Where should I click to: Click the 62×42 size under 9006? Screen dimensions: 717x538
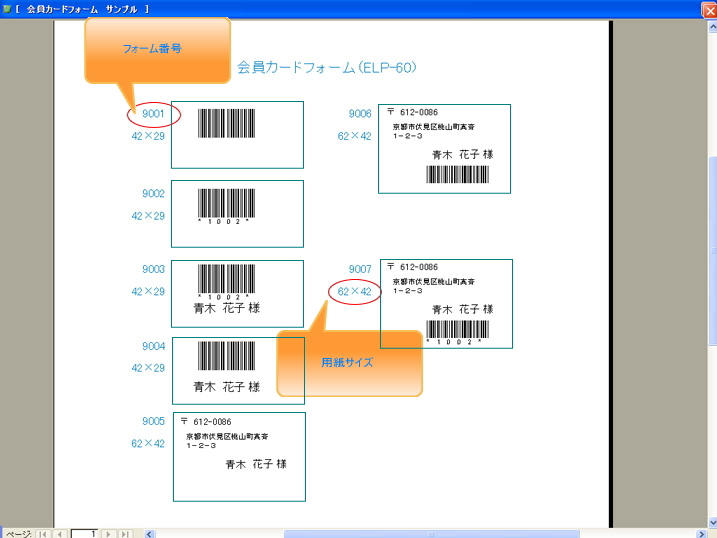(x=354, y=136)
